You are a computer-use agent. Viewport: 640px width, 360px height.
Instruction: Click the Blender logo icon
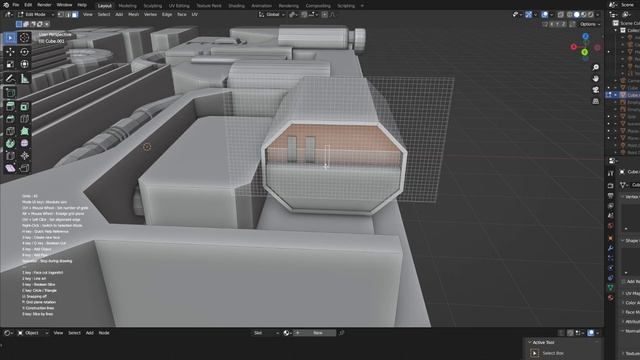coord(6,5)
